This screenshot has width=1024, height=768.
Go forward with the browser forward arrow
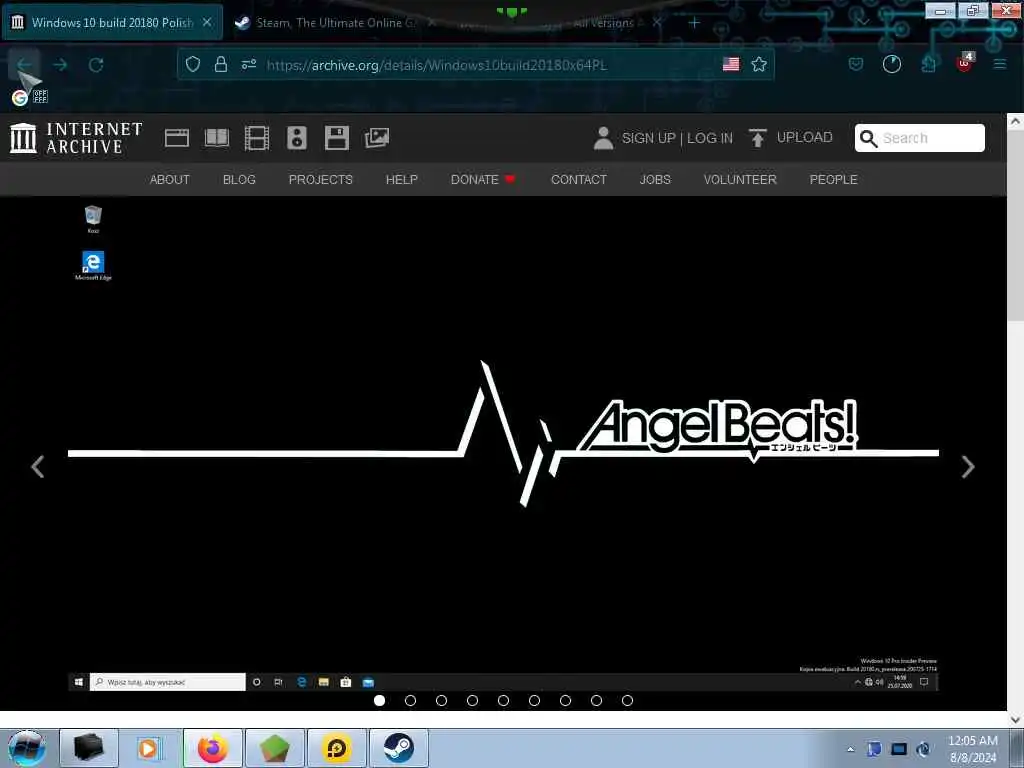[60, 65]
